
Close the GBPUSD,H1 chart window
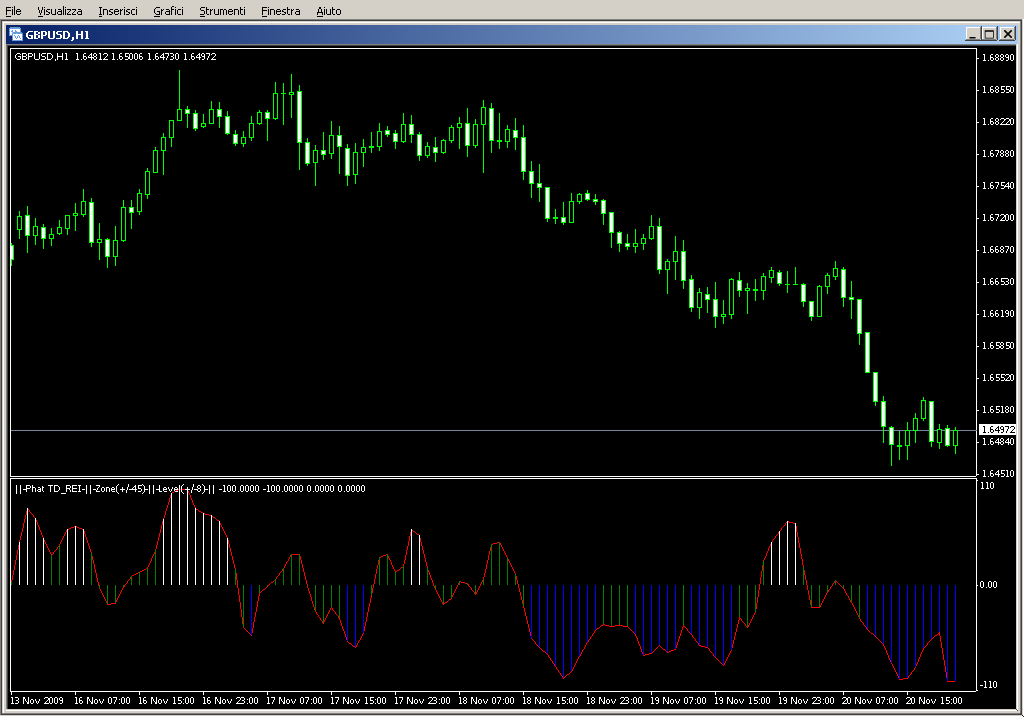(1006, 33)
